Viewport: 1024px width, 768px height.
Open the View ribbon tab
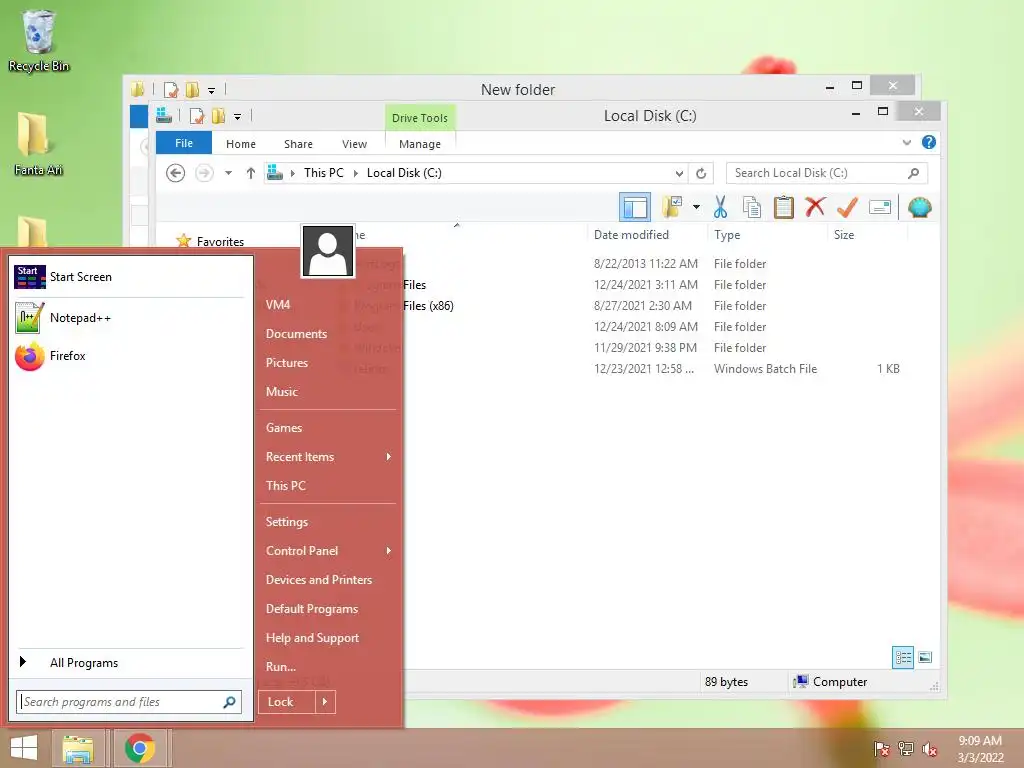click(354, 144)
